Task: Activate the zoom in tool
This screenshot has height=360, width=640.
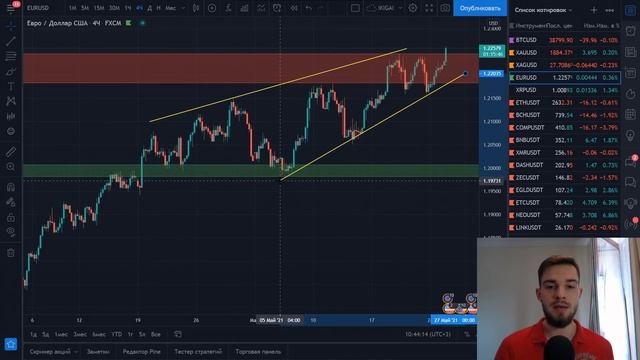Action: (11, 167)
